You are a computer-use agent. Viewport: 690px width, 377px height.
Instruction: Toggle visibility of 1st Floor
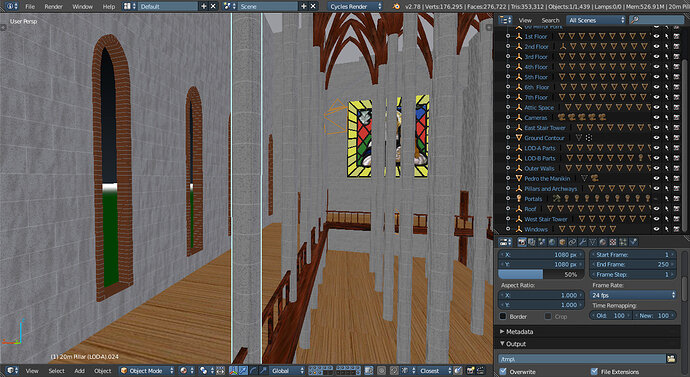click(x=657, y=37)
